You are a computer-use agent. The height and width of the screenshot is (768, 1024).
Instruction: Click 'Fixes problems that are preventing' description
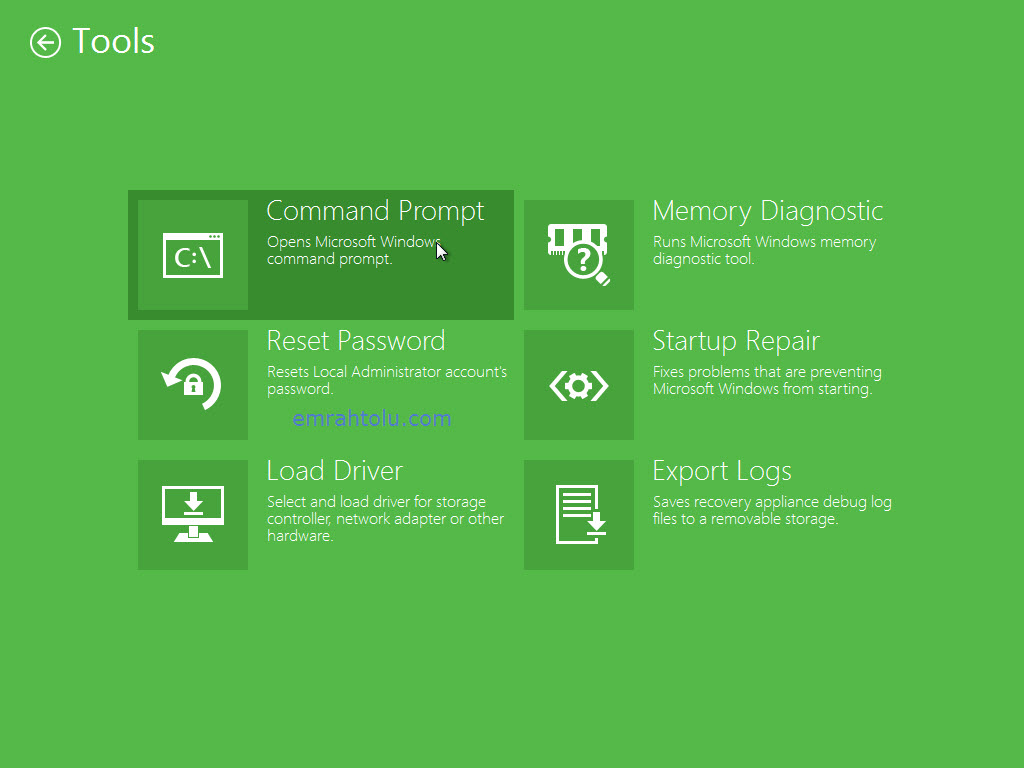pyautogui.click(x=767, y=380)
